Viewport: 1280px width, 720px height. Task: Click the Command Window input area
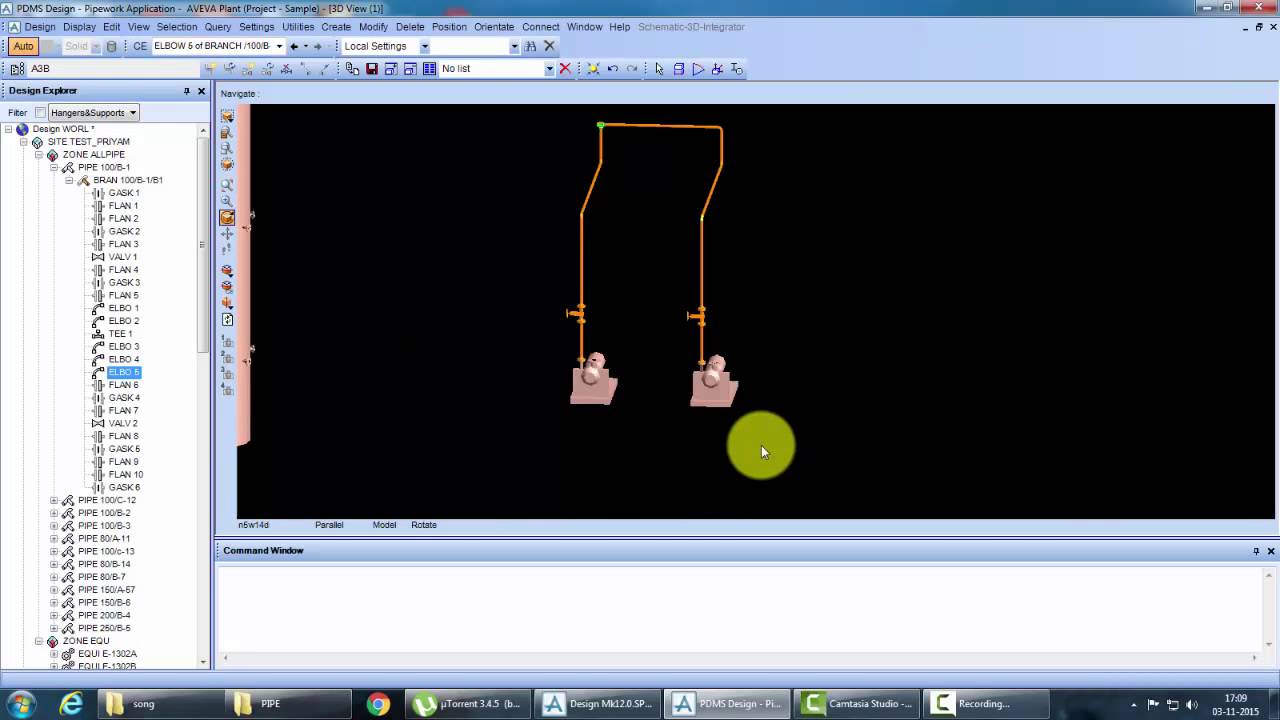pyautogui.click(x=741, y=608)
